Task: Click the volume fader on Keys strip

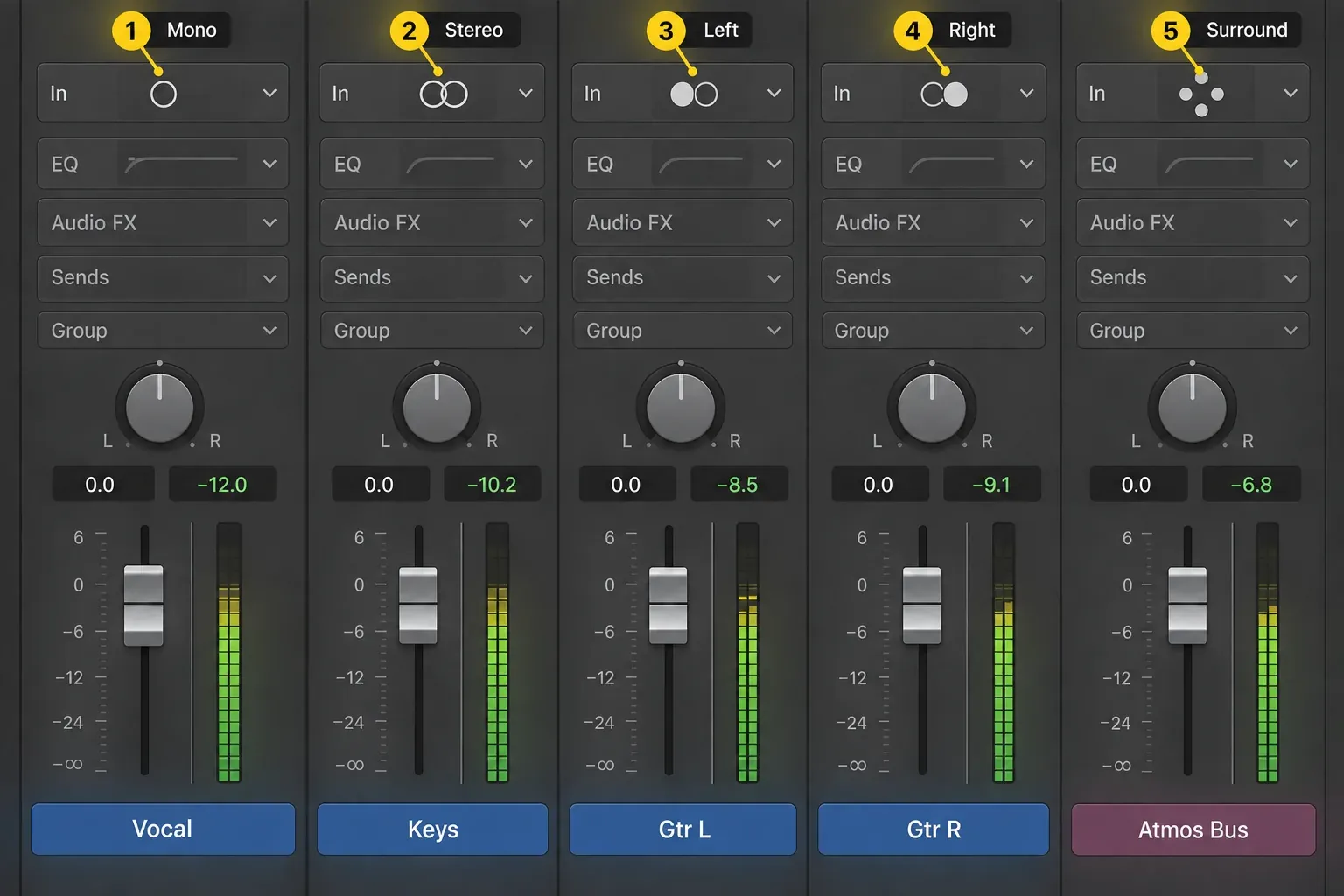Action: [x=418, y=605]
